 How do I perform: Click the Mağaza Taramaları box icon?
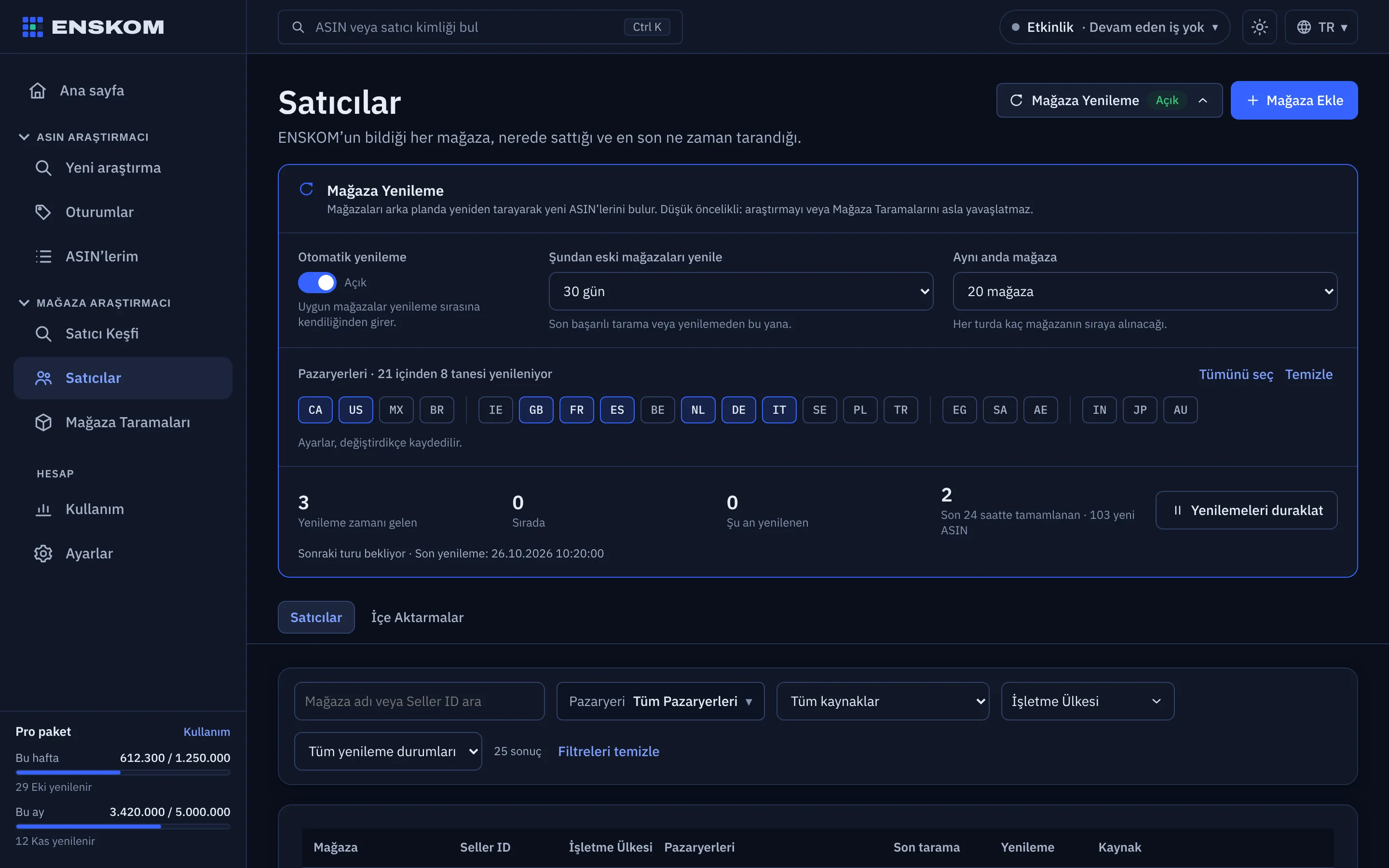[x=43, y=422]
